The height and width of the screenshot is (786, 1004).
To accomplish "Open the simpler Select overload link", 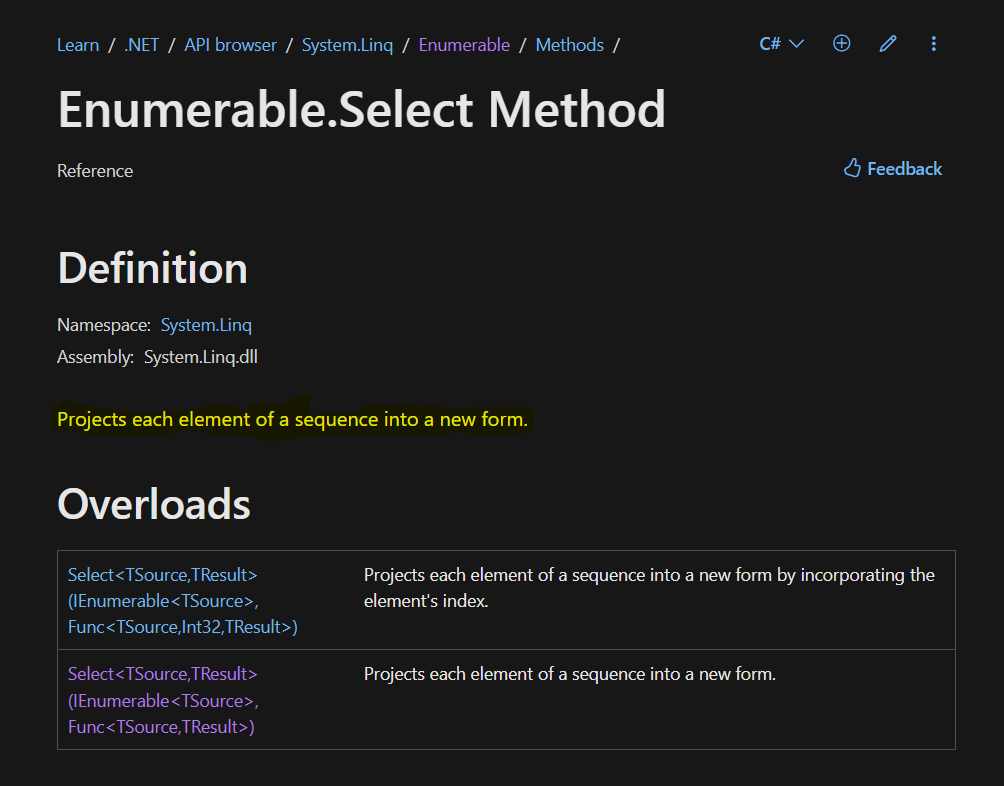I will (162, 700).
